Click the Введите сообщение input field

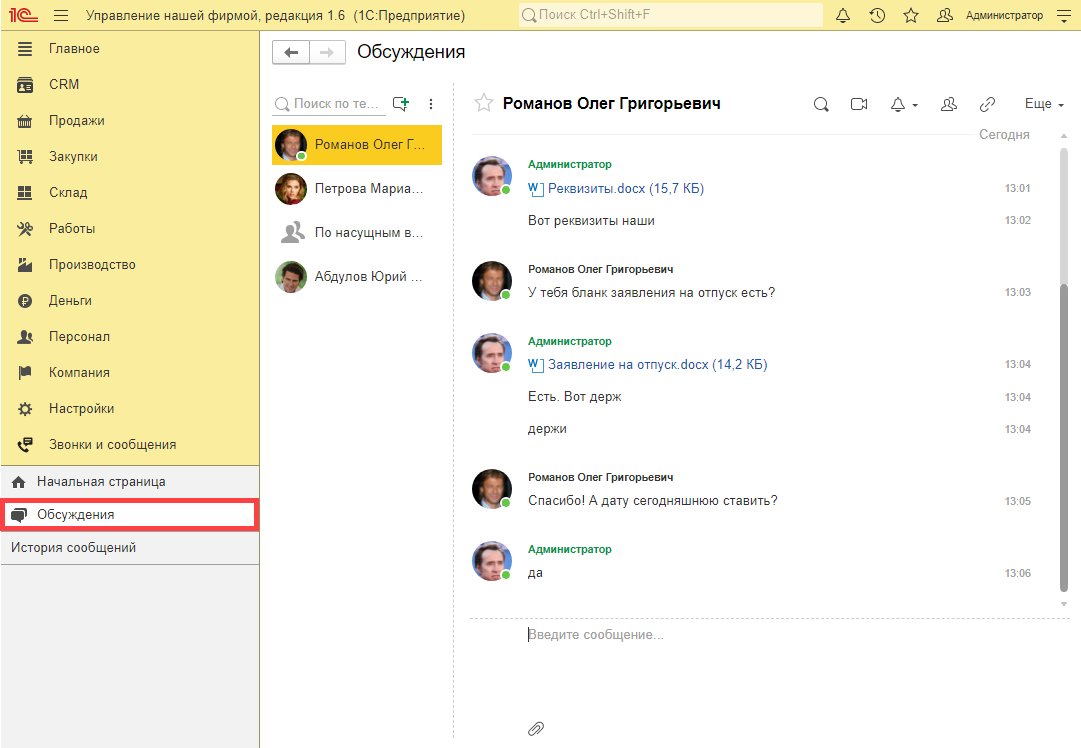coord(760,635)
